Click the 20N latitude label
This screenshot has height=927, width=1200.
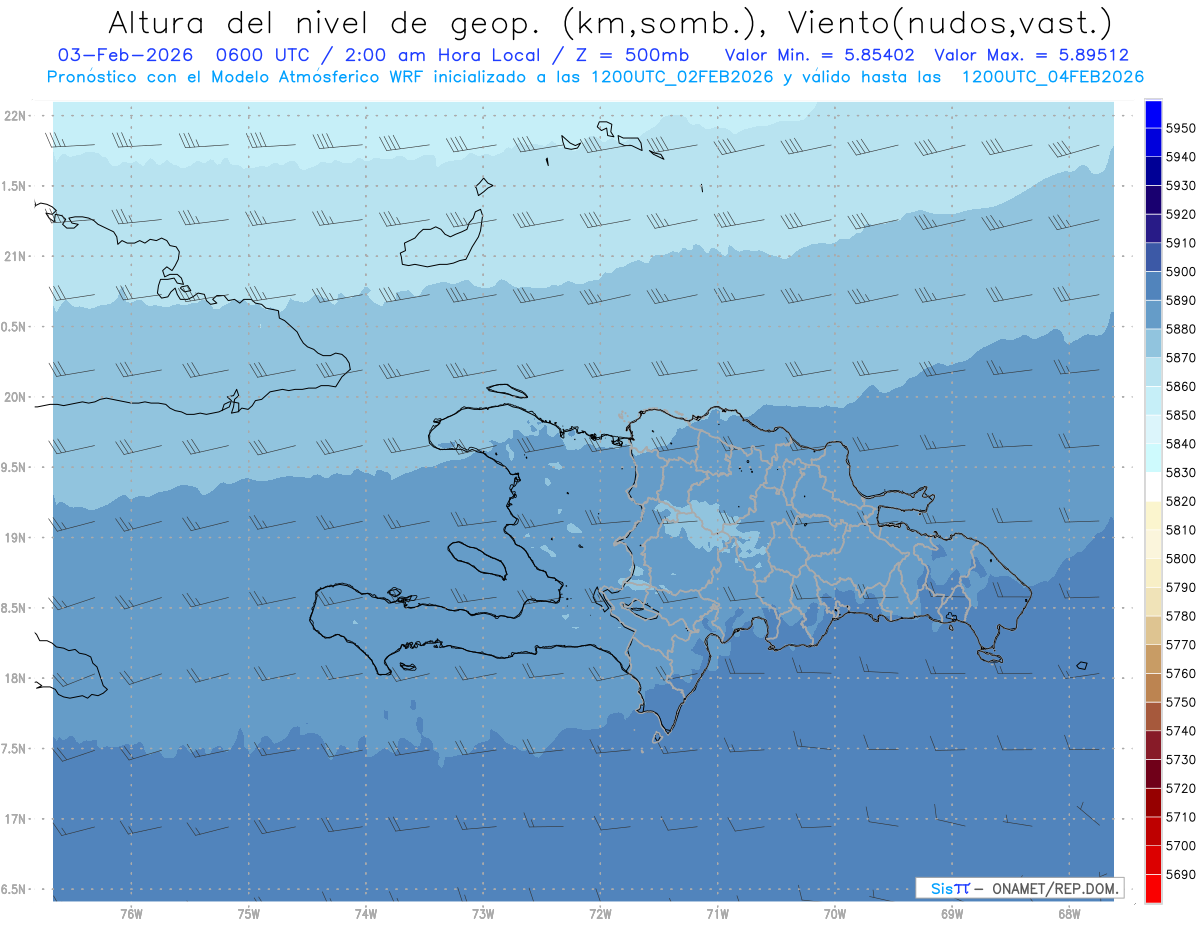point(14,397)
